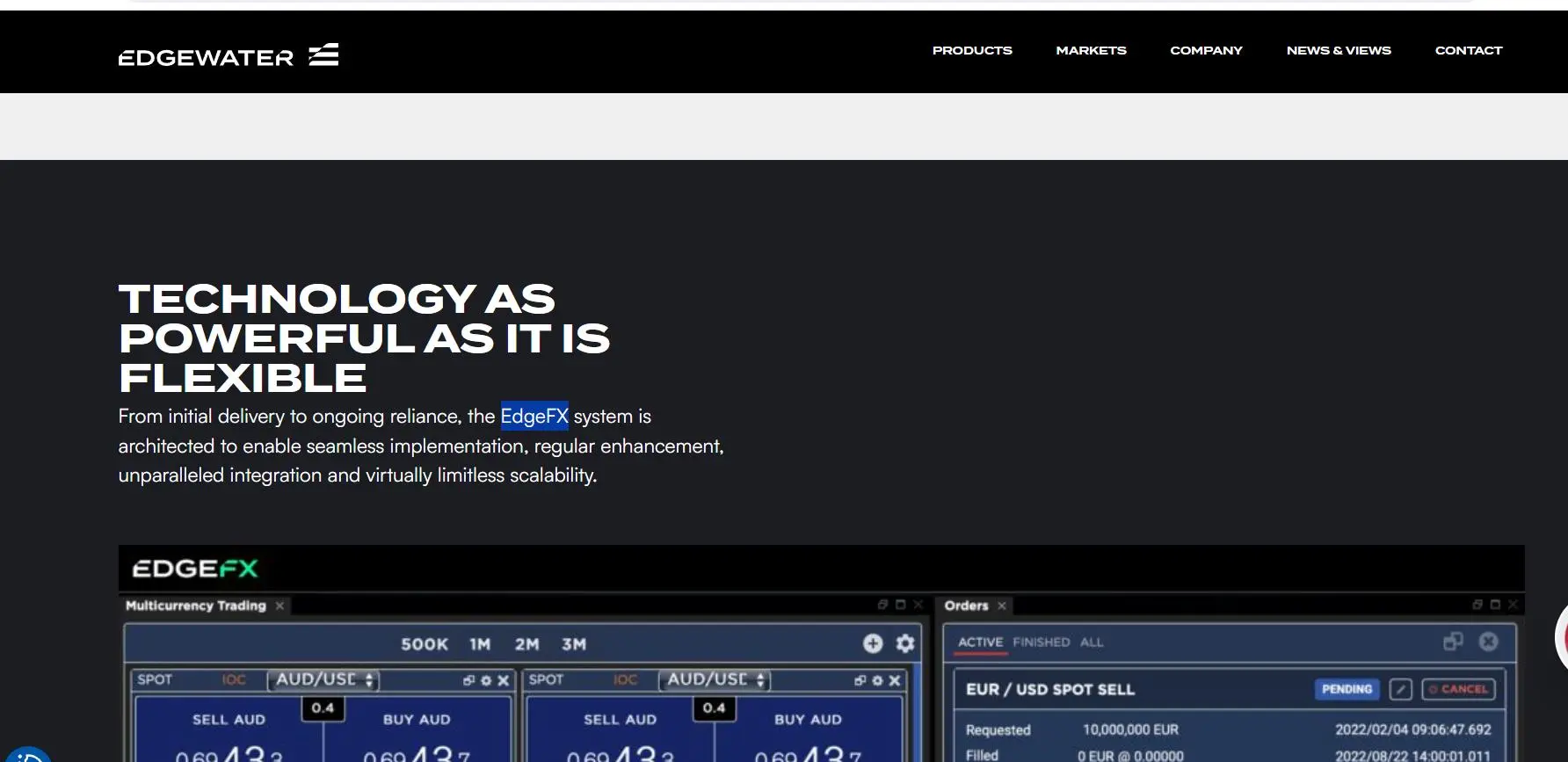Viewport: 1568px width, 762px height.
Task: Open settings gear on right AUD/USD tile
Action: coord(877,680)
